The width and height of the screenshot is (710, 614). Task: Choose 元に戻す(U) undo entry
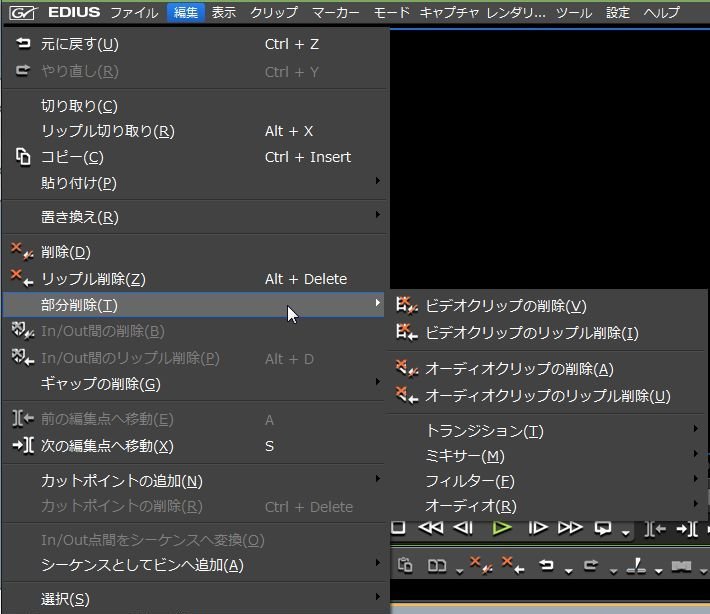pyautogui.click(x=195, y=44)
